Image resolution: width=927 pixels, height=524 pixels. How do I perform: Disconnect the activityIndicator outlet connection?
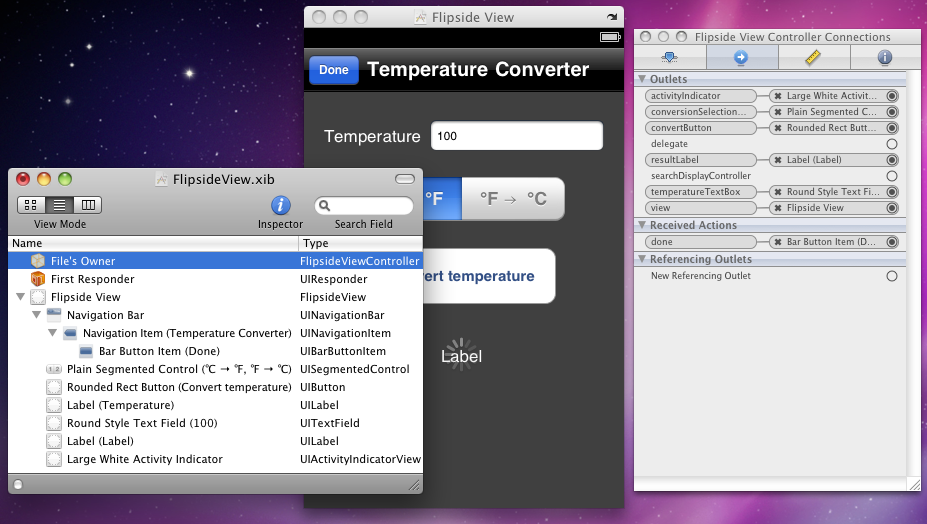pyautogui.click(x=778, y=96)
